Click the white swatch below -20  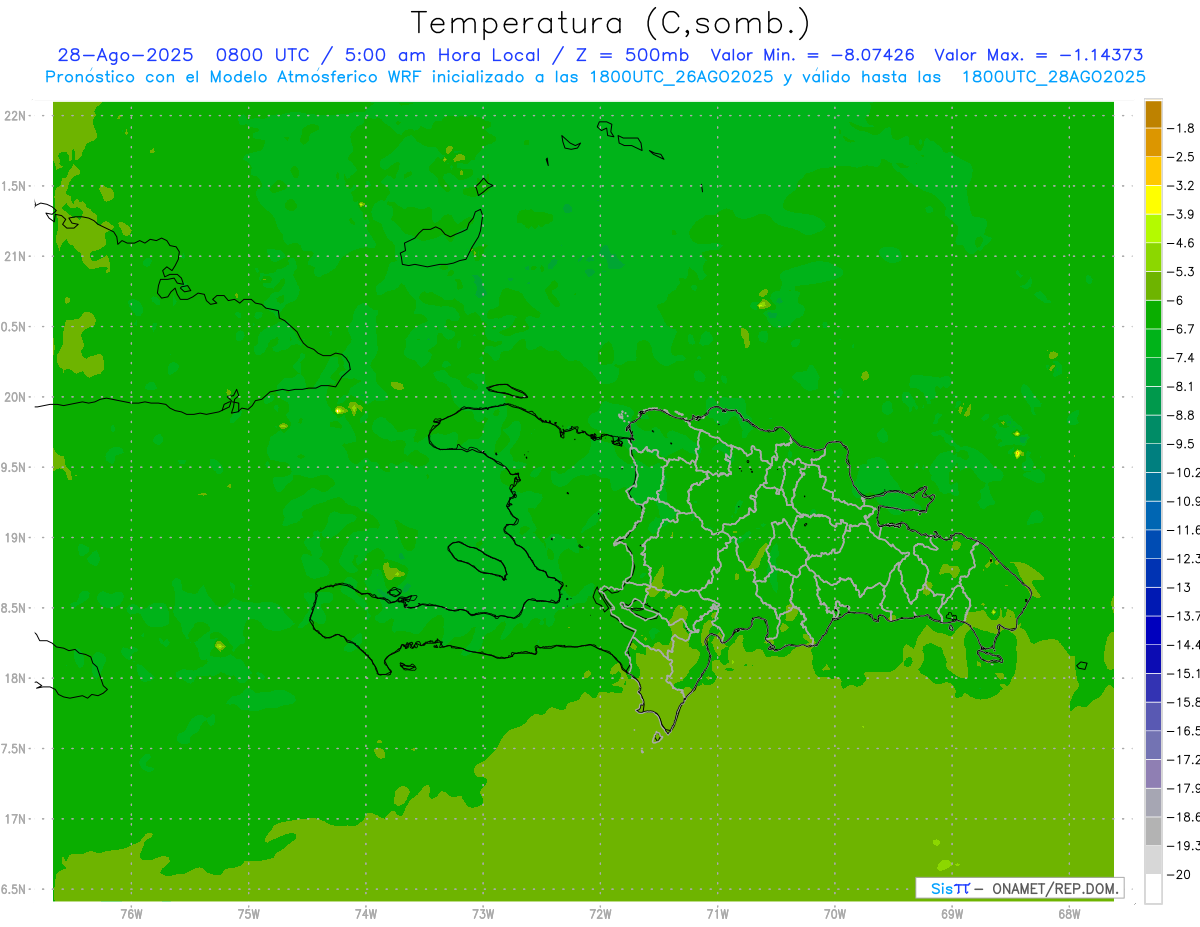(1153, 889)
